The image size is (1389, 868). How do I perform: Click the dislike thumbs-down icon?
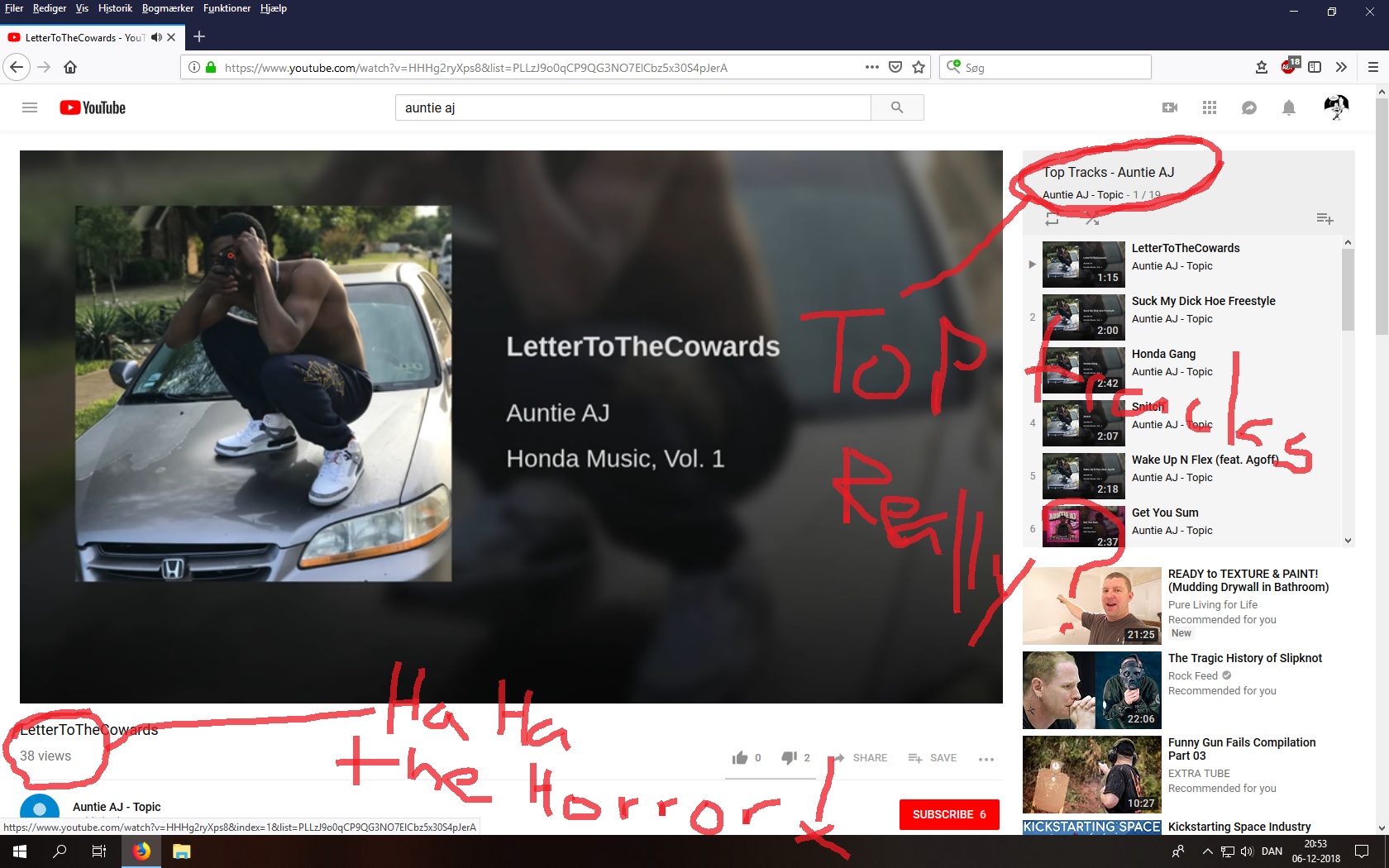(x=790, y=757)
